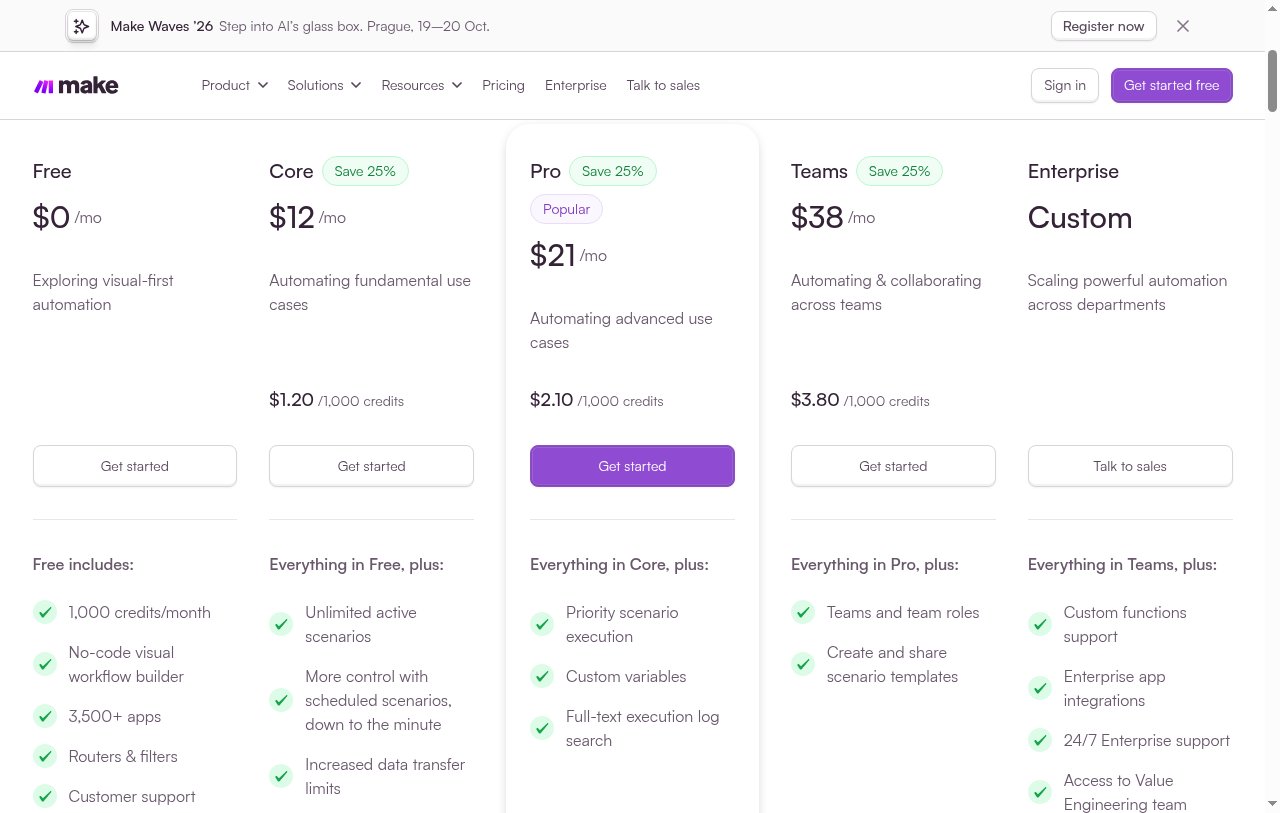Expand the Resources dropdown menu

pos(421,85)
